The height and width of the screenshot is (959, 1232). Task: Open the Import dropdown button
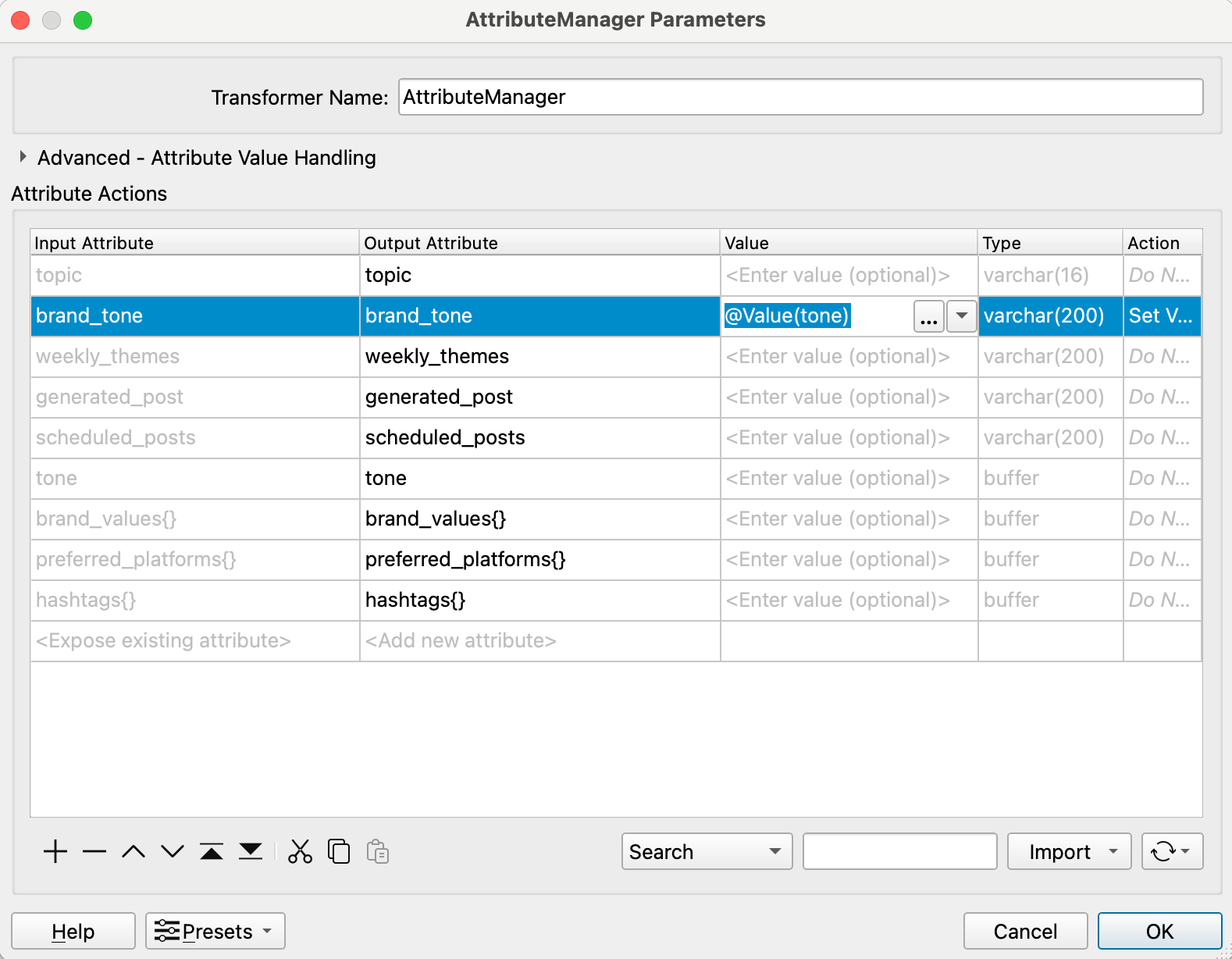pos(1069,851)
